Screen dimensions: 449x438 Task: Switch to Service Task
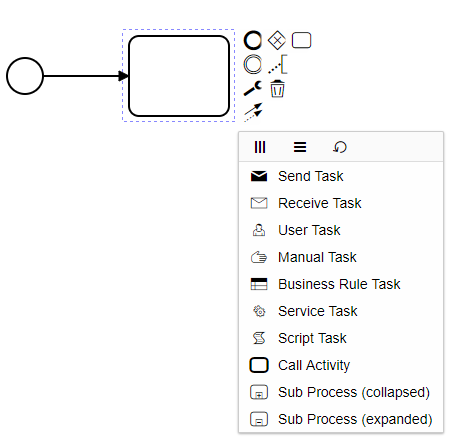(341, 311)
